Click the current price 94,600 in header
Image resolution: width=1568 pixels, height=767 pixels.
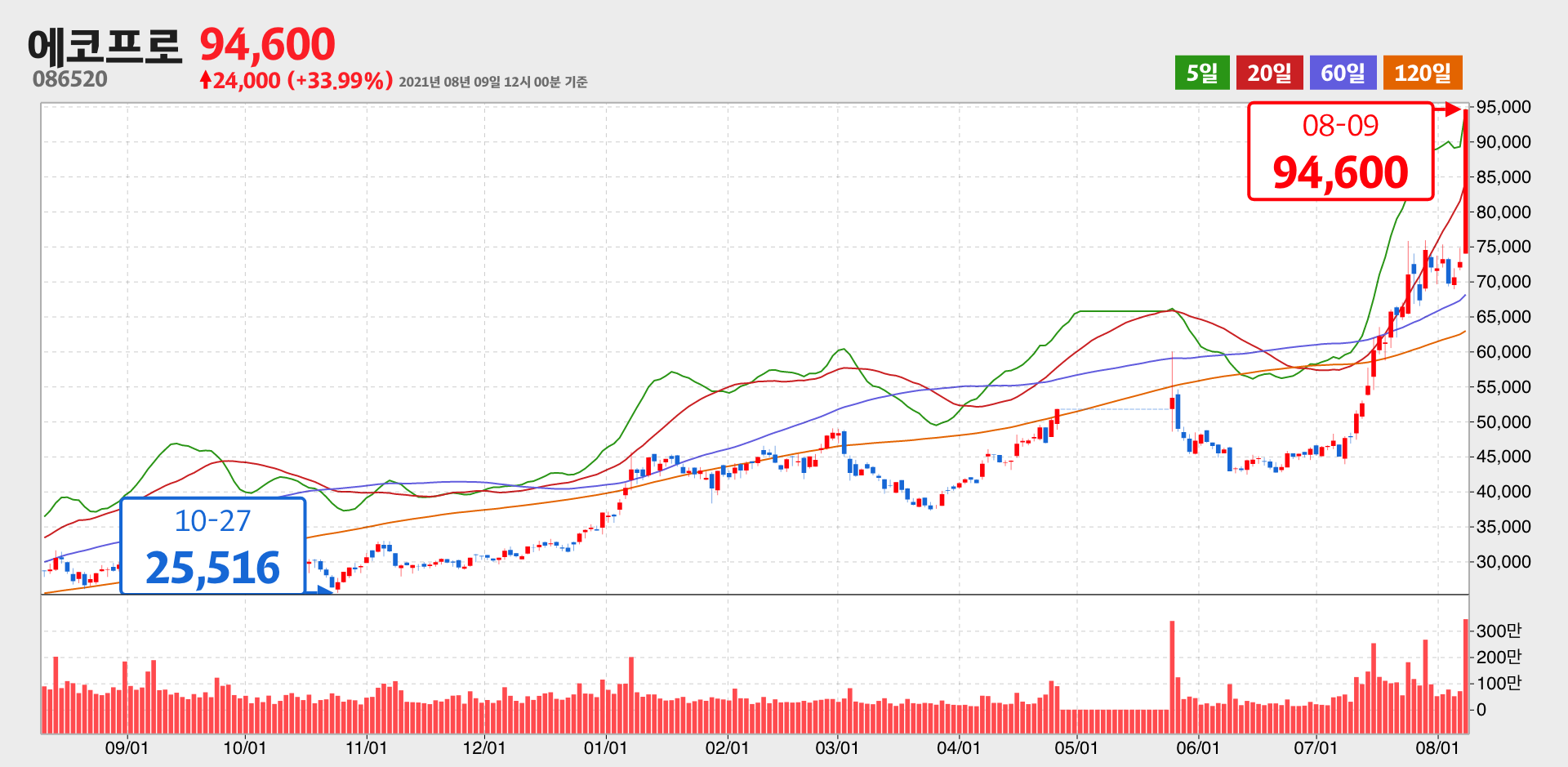[268, 45]
